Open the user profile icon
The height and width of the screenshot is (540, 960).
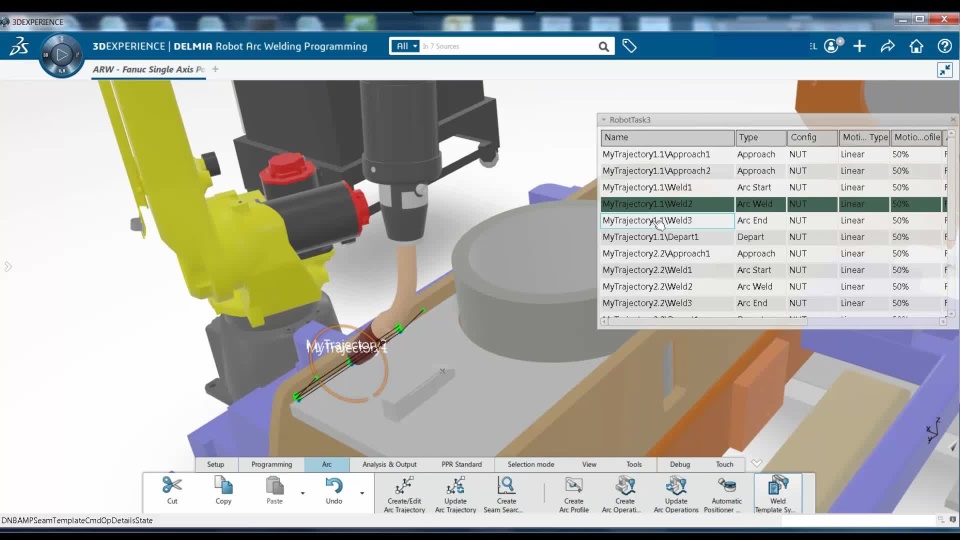(833, 46)
